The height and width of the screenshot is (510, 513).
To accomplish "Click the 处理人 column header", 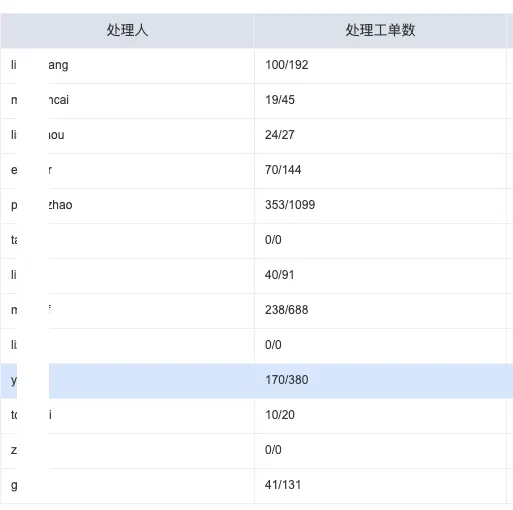I will (x=127, y=31).
